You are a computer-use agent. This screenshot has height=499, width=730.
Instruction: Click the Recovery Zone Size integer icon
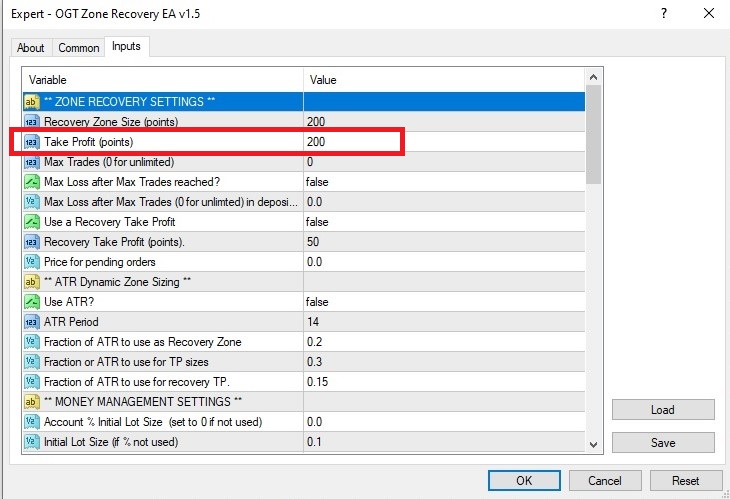click(32, 121)
